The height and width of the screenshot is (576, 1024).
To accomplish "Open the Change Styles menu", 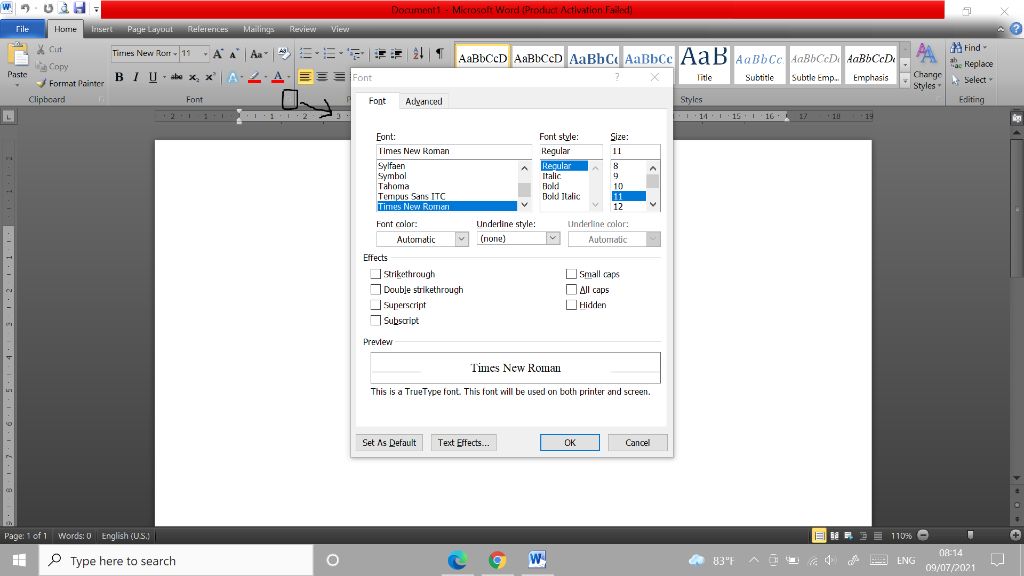I will (x=927, y=67).
